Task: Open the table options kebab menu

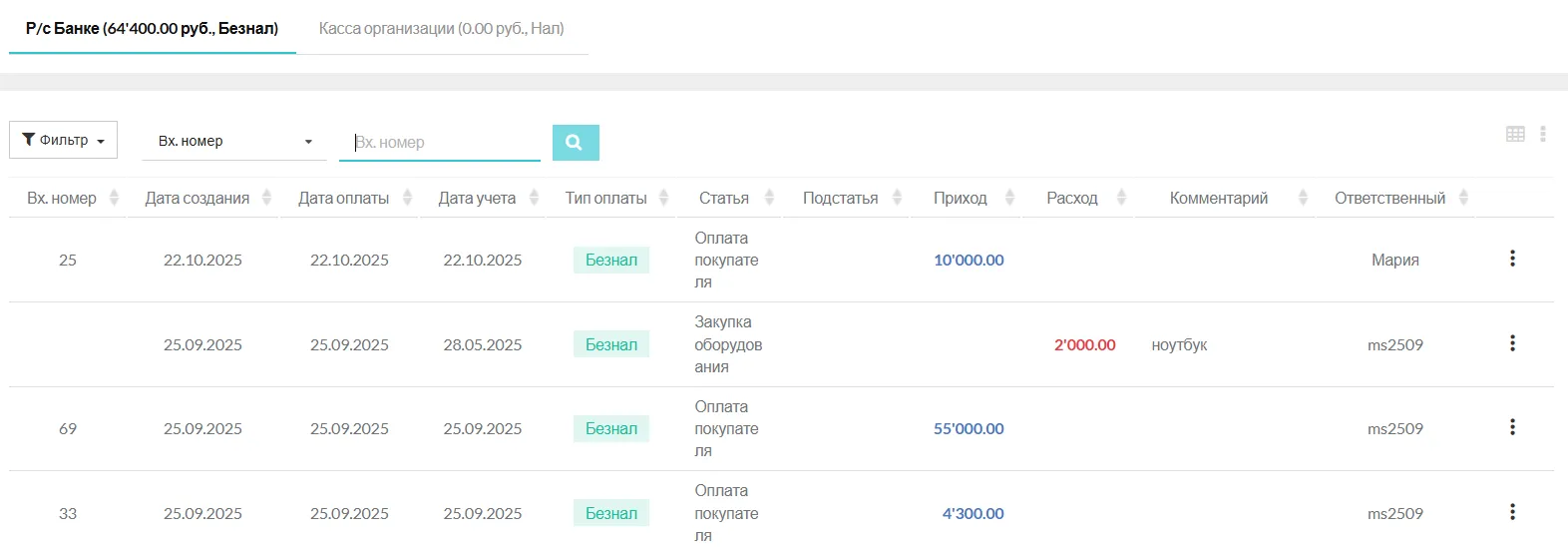Action: click(1543, 134)
